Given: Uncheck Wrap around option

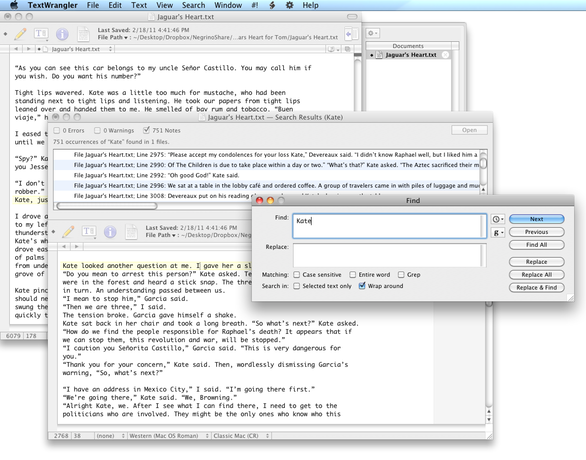Looking at the screenshot, I should [362, 286].
